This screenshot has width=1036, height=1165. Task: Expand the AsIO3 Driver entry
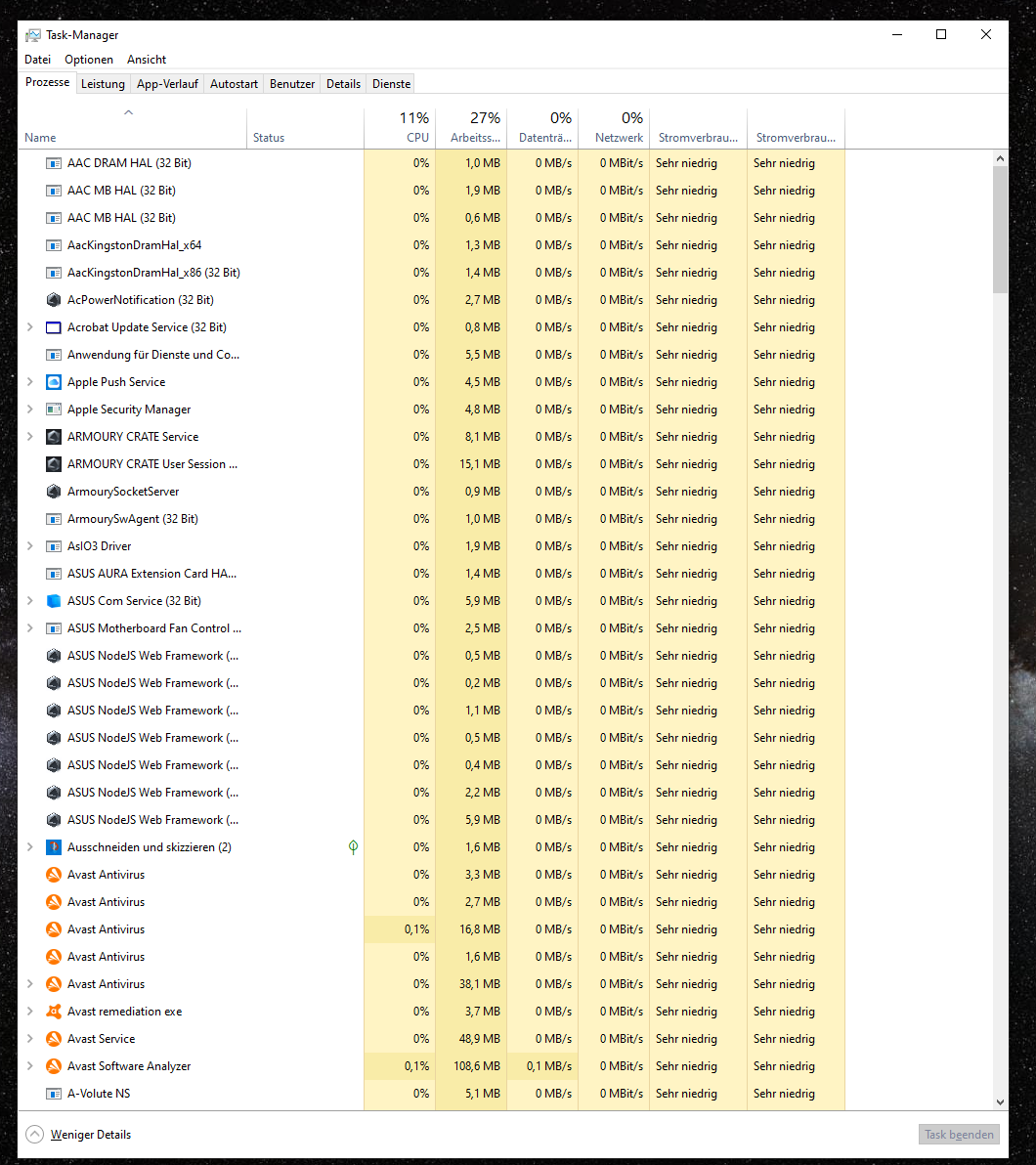click(29, 546)
